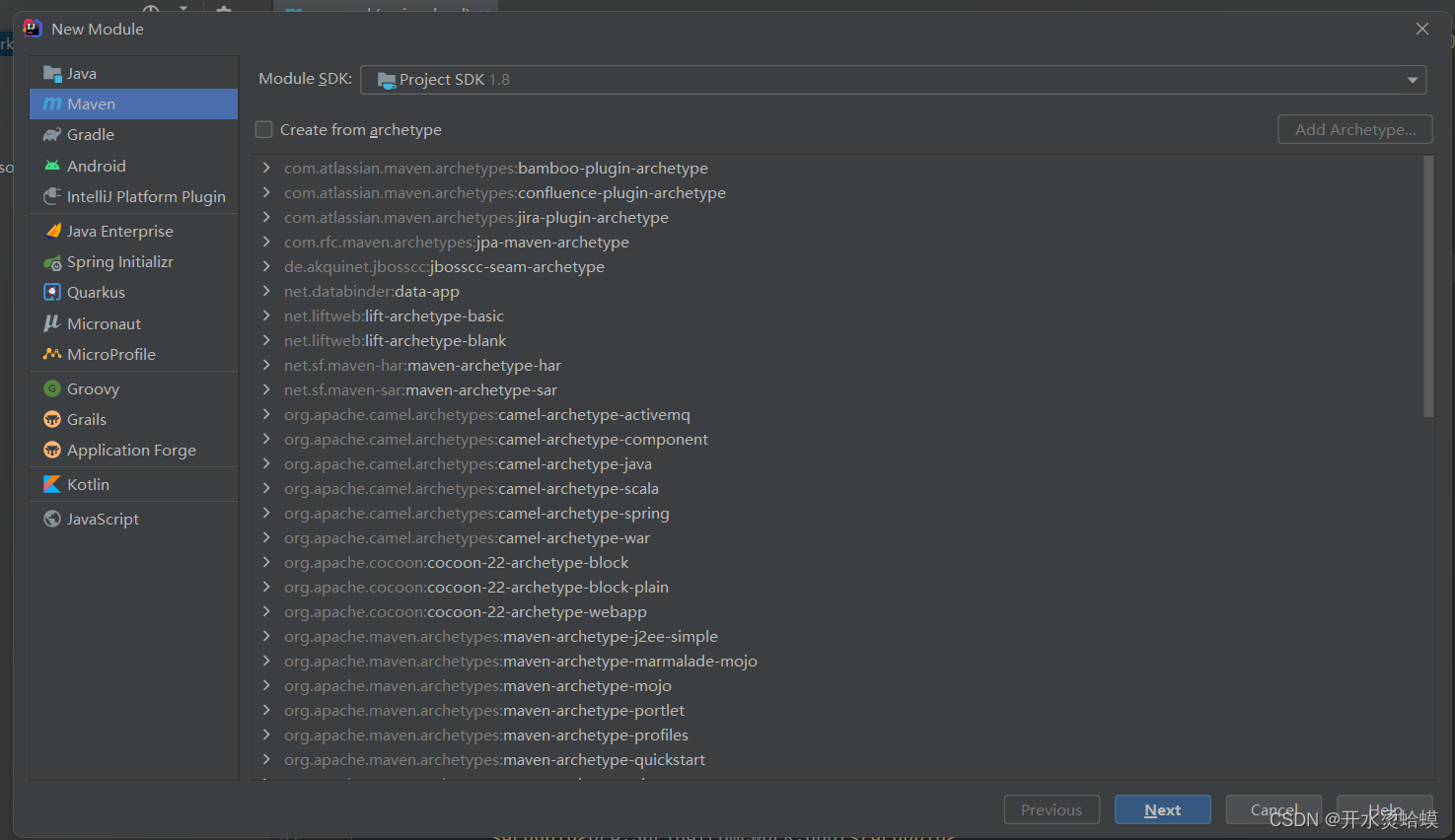Expand bamboo-plugin-archetype entry
Viewport: 1455px width, 840px height.
[x=266, y=168]
